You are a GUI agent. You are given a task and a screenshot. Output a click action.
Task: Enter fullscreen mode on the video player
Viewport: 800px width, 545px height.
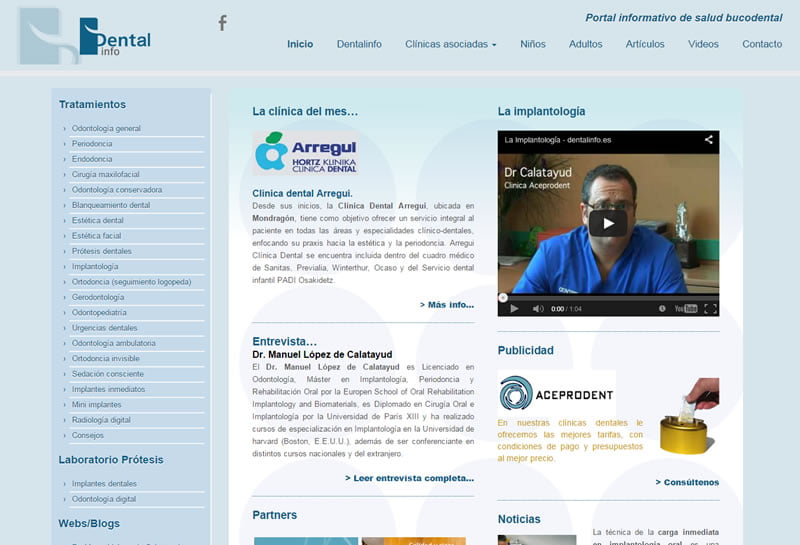tap(710, 309)
